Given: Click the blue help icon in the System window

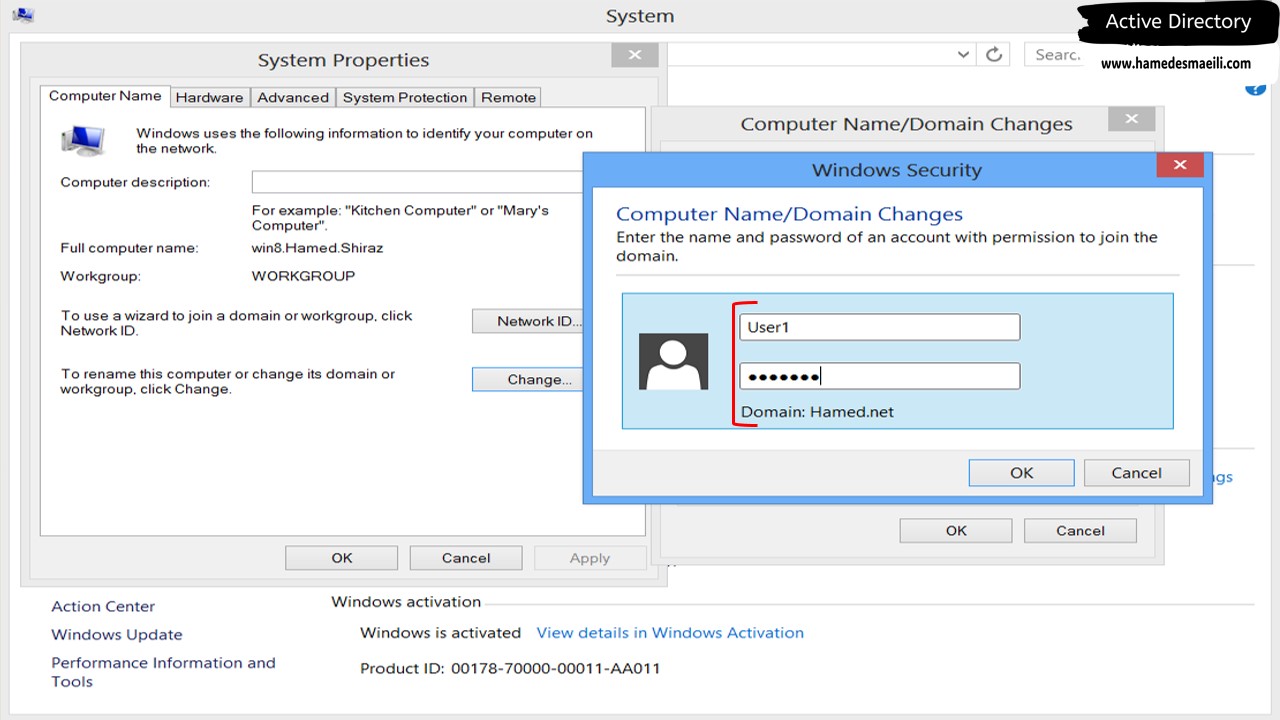Looking at the screenshot, I should [x=1256, y=88].
